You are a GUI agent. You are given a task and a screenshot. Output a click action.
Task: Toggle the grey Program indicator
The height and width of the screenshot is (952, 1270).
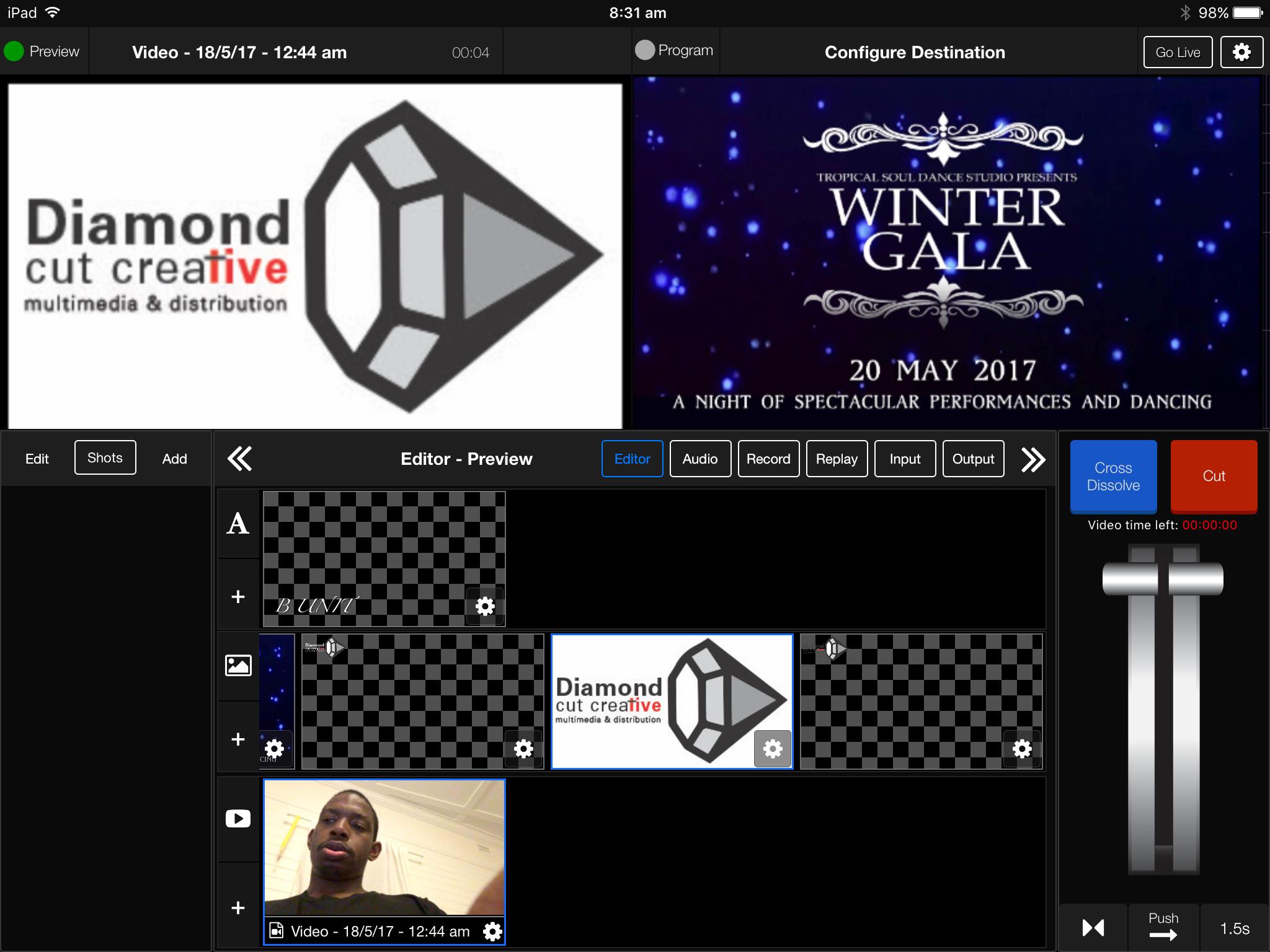click(645, 50)
